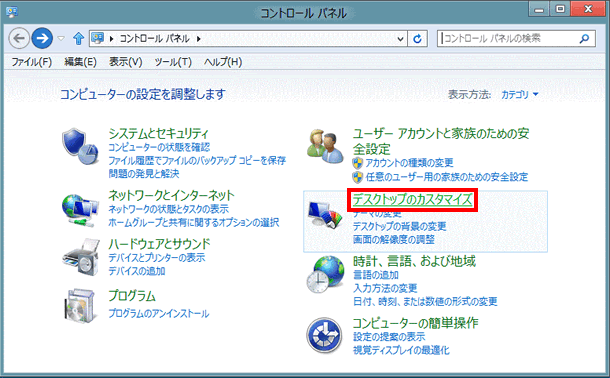
Task: Open ホームグループと共有に関するオプションの選択 link
Action: coord(194,222)
